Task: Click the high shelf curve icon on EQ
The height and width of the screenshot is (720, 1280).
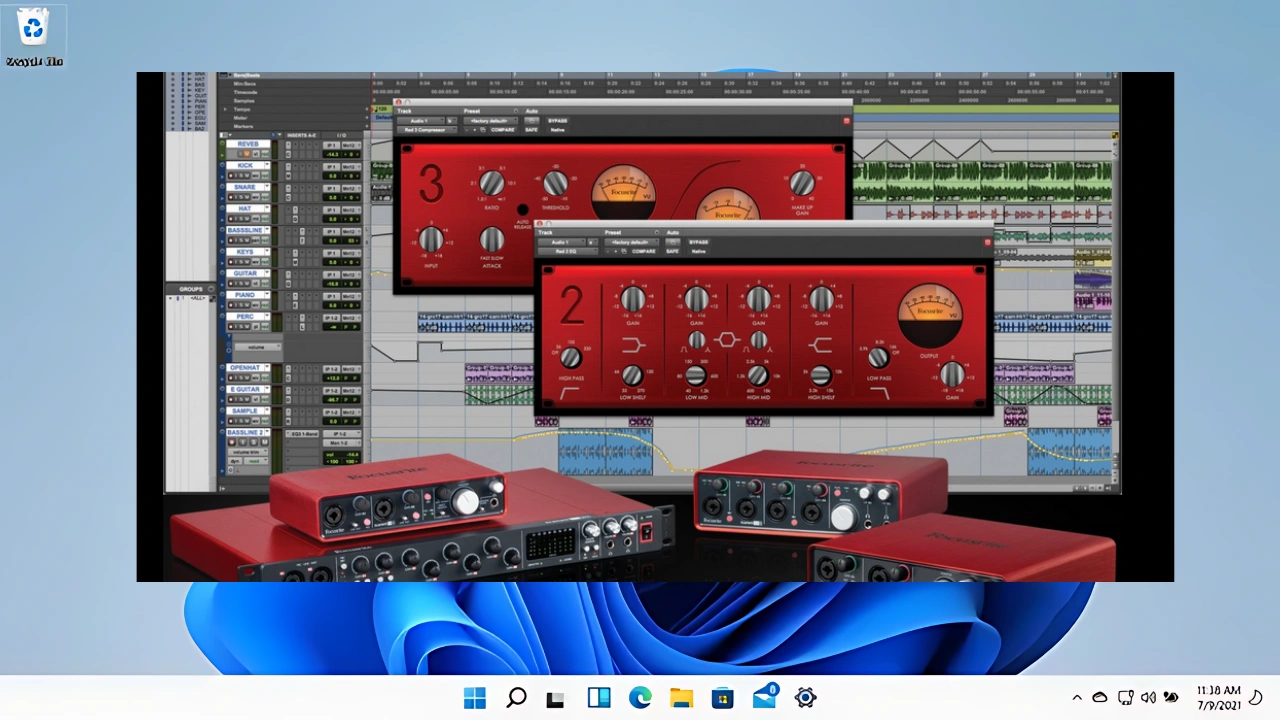Action: click(820, 345)
